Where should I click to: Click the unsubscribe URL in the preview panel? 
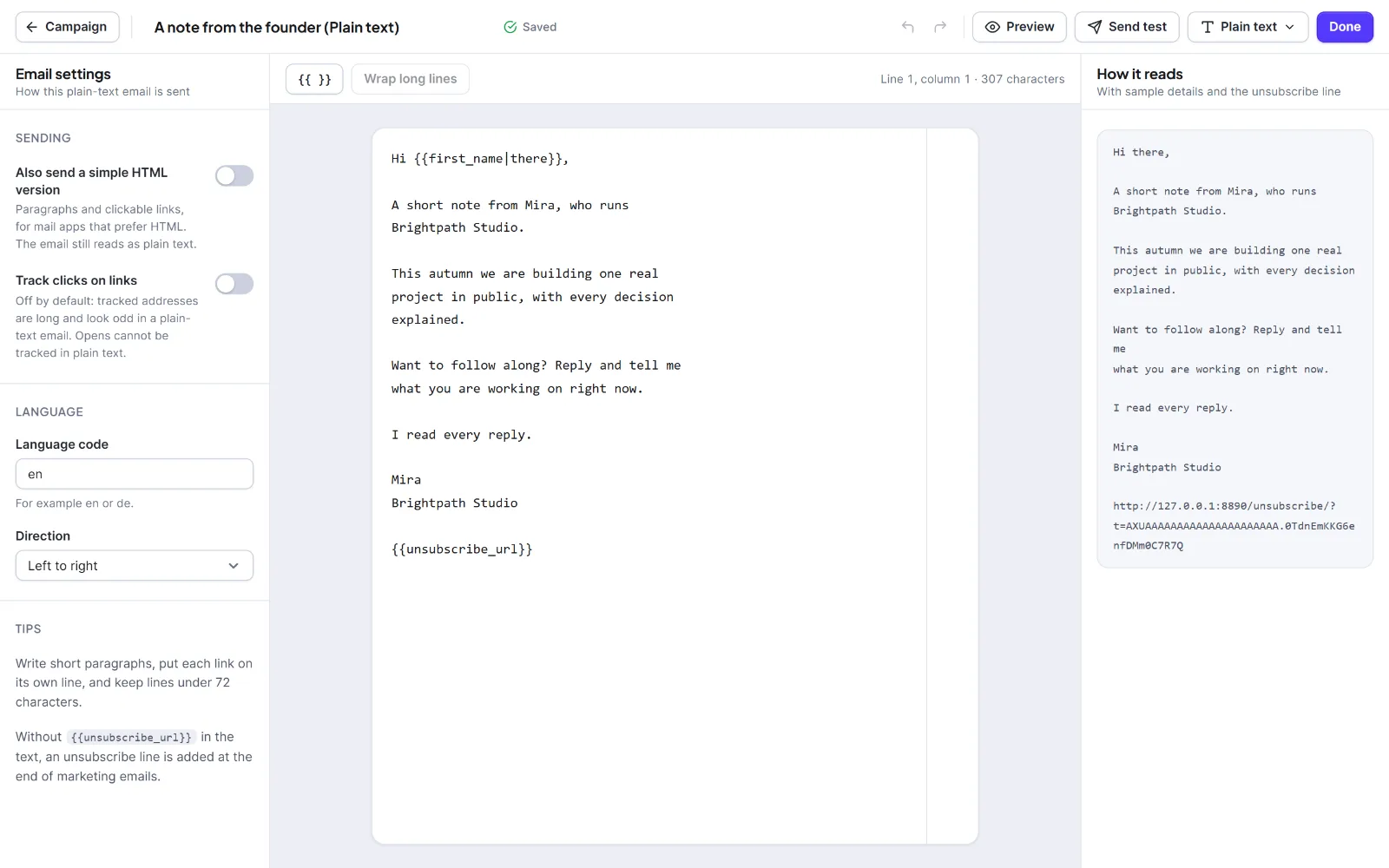coord(1234,526)
